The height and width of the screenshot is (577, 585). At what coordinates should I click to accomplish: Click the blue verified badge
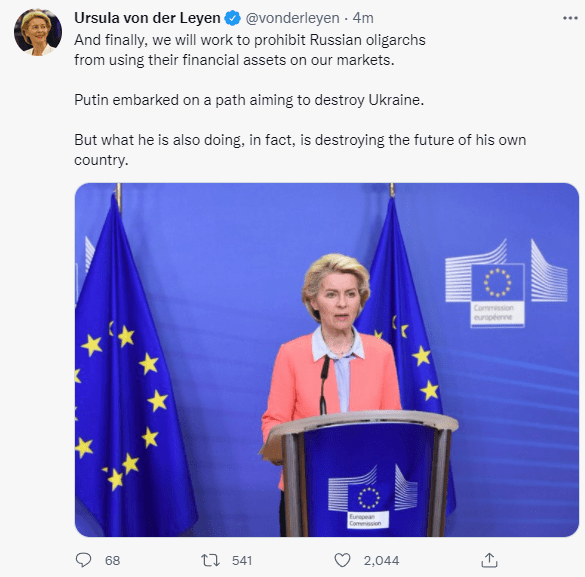[232, 18]
